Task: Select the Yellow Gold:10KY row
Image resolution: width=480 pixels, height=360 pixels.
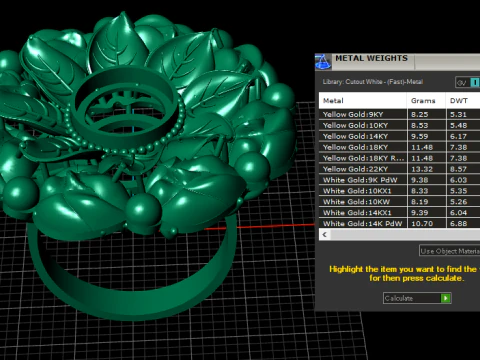Action: pyautogui.click(x=399, y=125)
